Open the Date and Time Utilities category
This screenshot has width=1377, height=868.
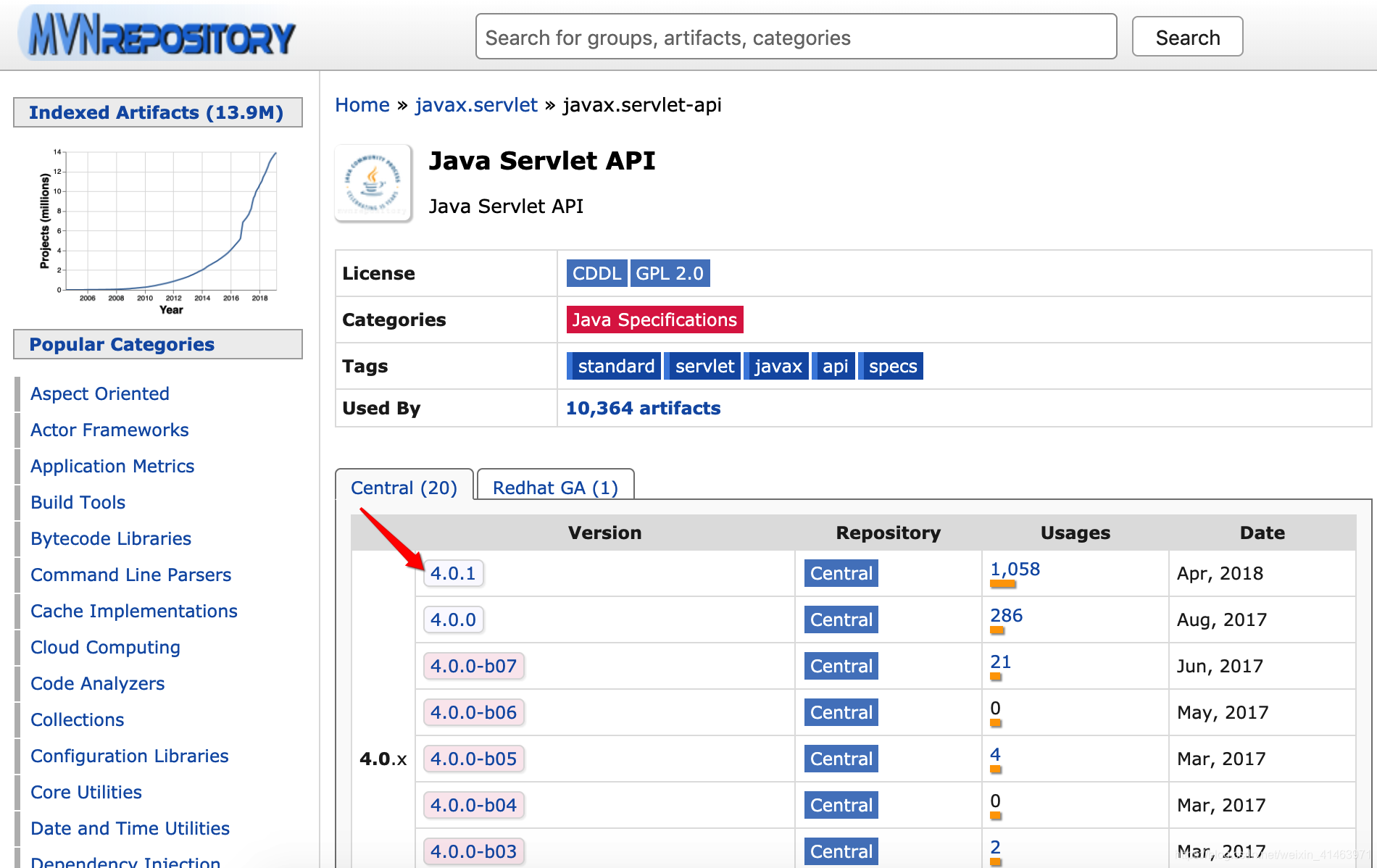(130, 828)
